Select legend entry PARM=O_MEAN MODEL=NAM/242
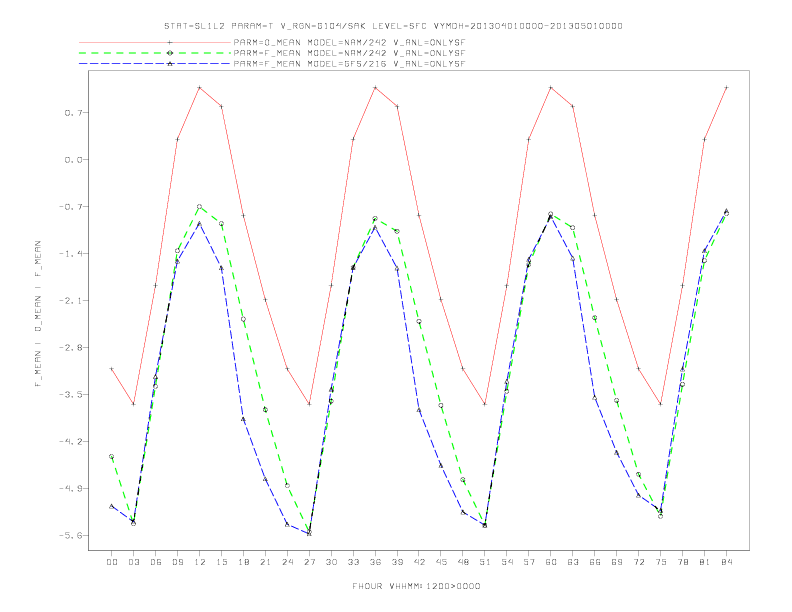This screenshot has height=612, width=792. (x=349, y=42)
